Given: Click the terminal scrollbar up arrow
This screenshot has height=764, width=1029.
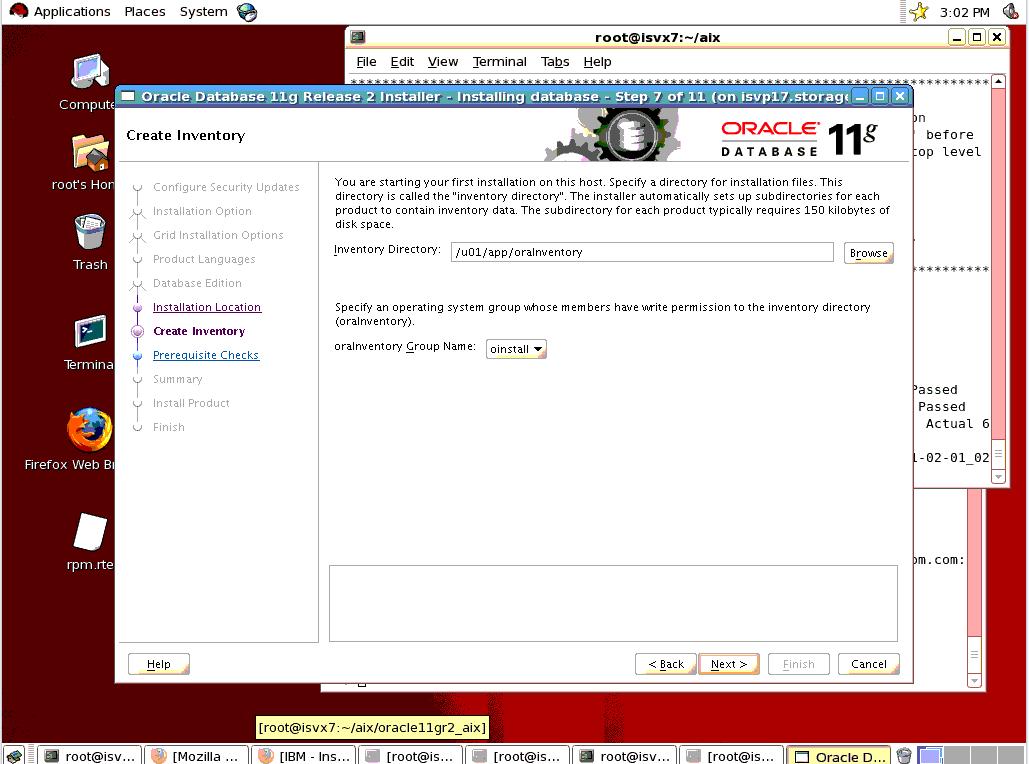Looking at the screenshot, I should [x=998, y=81].
